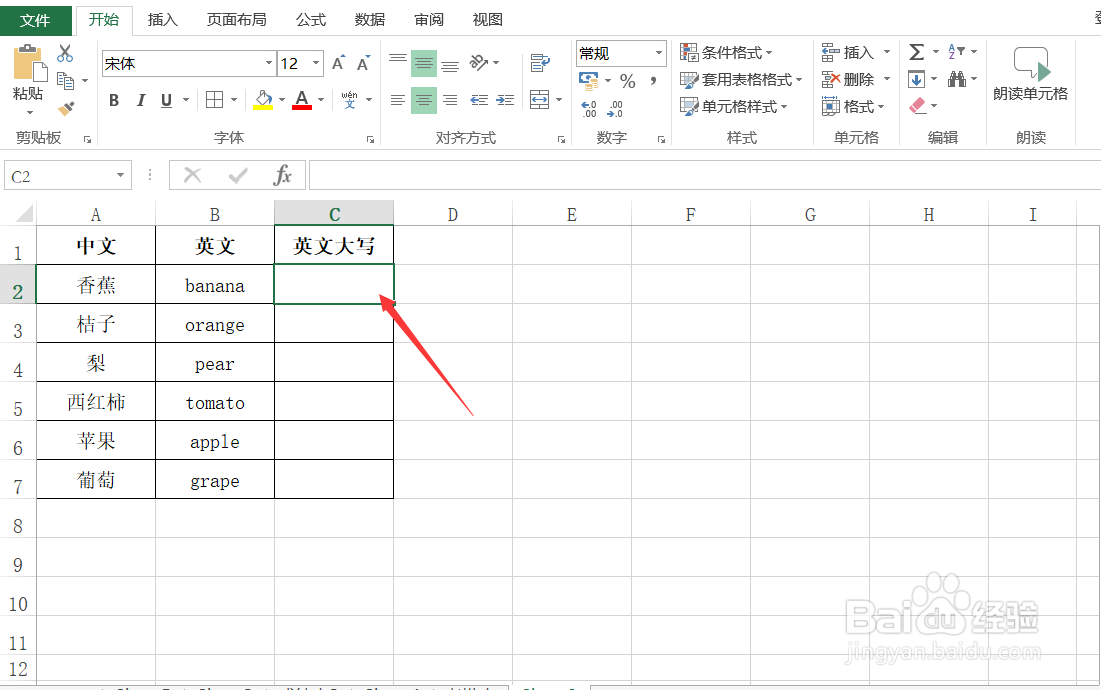Click the borders grid icon

pyautogui.click(x=215, y=100)
